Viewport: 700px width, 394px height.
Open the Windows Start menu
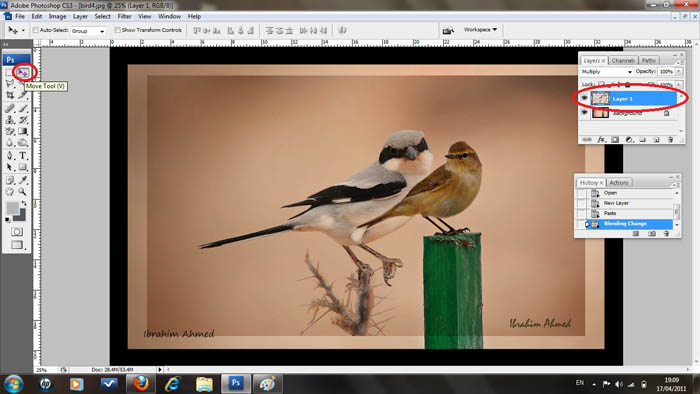[13, 384]
